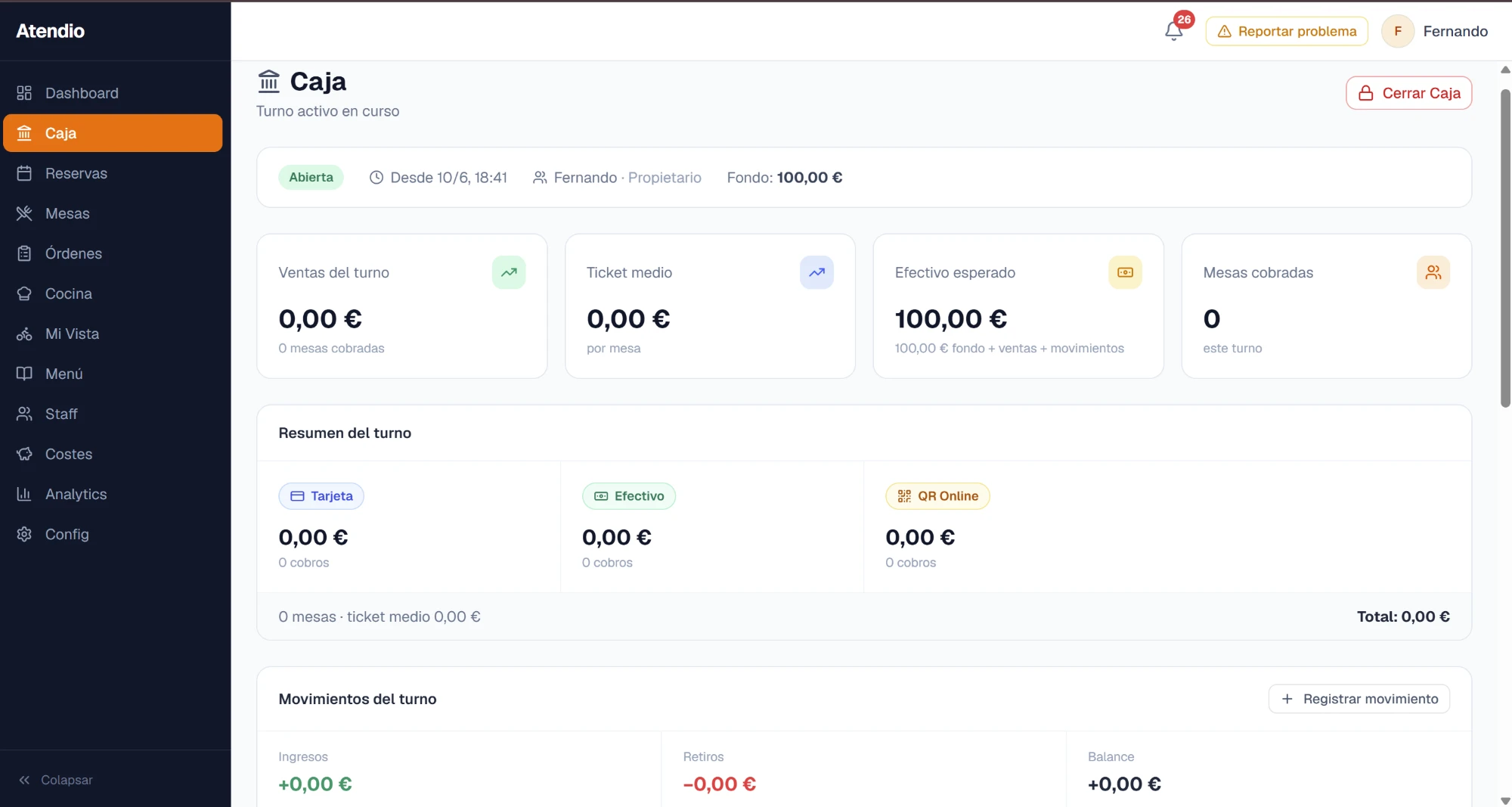This screenshot has width=1512, height=807.
Task: Click the Costes piggy bank icon
Action: (x=24, y=454)
